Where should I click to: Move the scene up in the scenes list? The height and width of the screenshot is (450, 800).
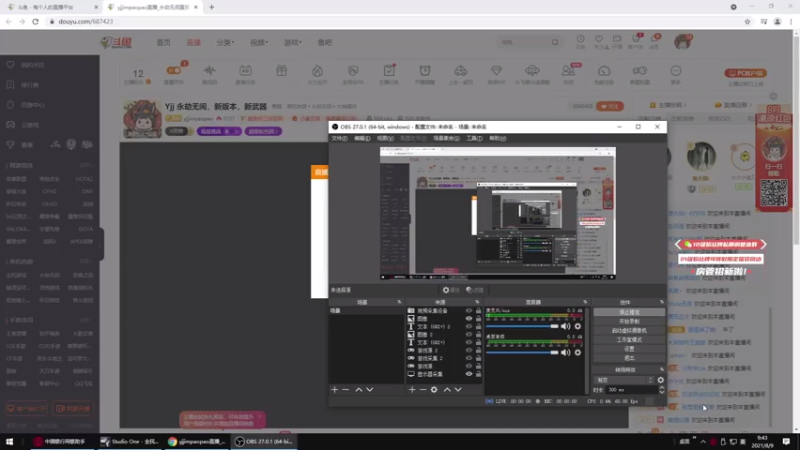pos(359,390)
